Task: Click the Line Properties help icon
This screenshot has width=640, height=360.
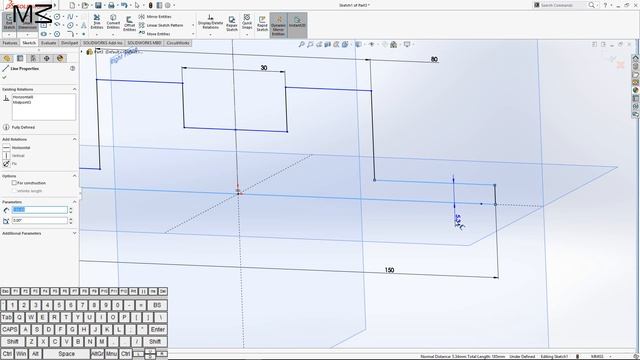Action: click(73, 68)
